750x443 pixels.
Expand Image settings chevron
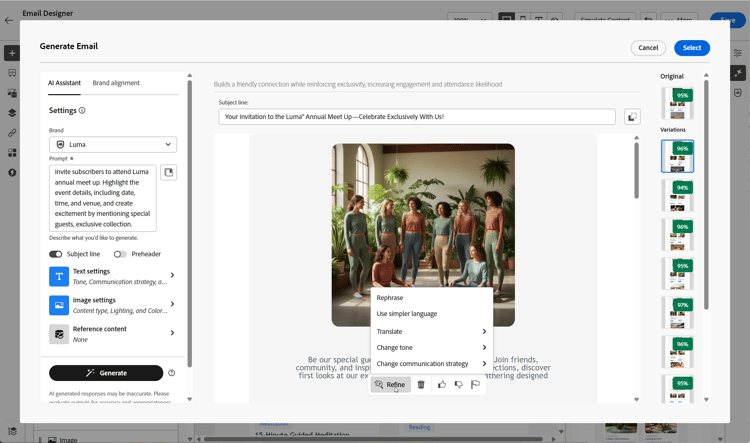coord(172,304)
